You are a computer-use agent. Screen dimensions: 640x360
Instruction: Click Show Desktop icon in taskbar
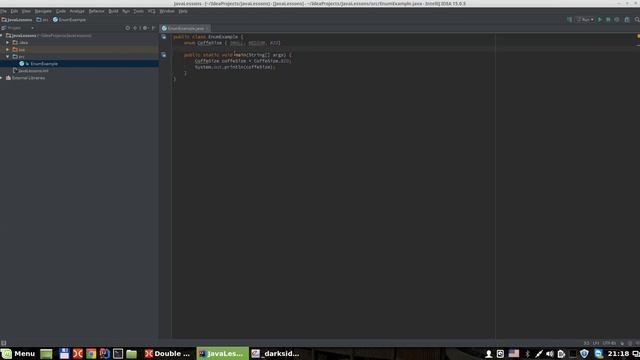[x=46, y=353]
